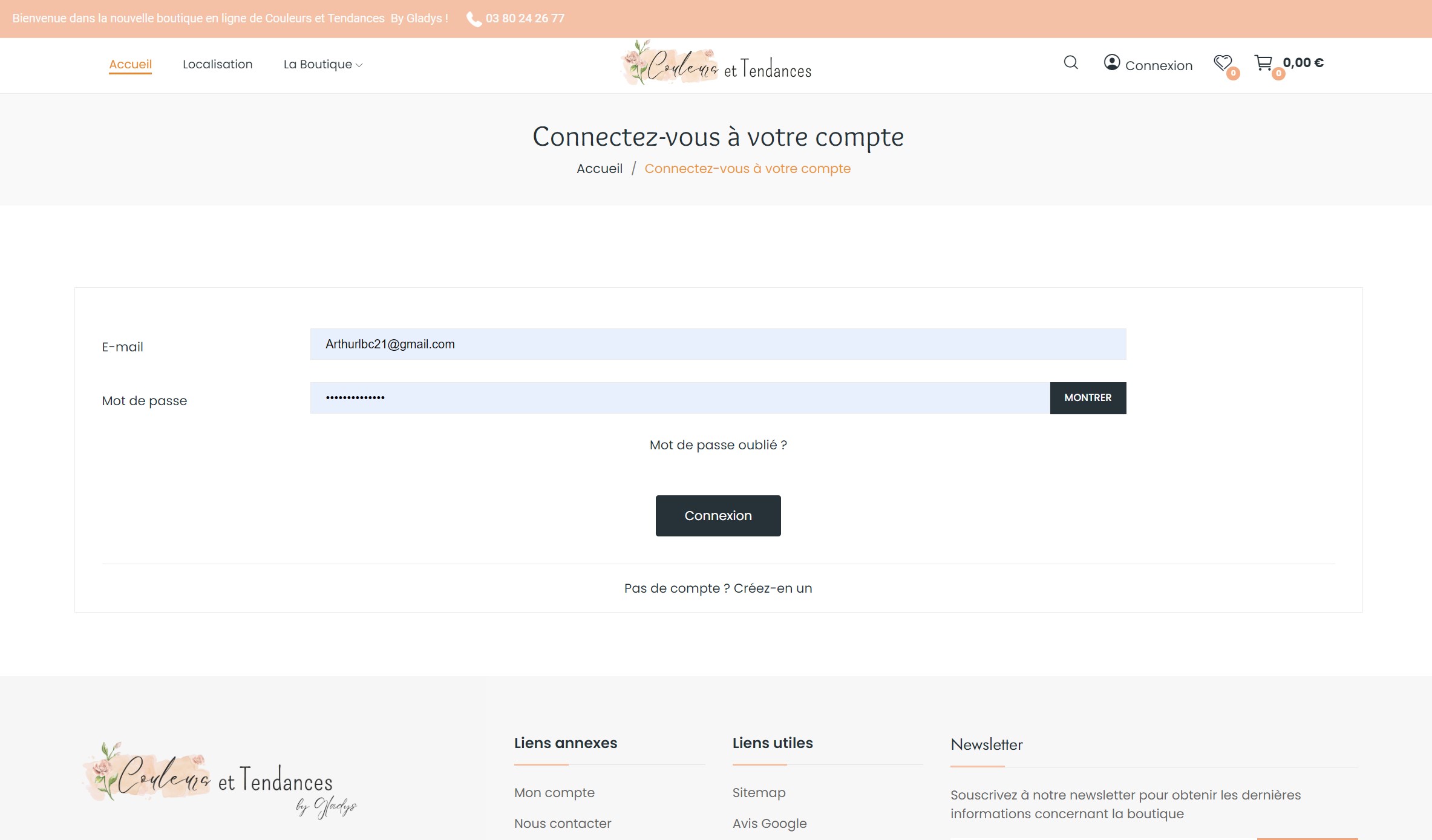Click Pas de compte? Créez-en un link

coord(718,588)
